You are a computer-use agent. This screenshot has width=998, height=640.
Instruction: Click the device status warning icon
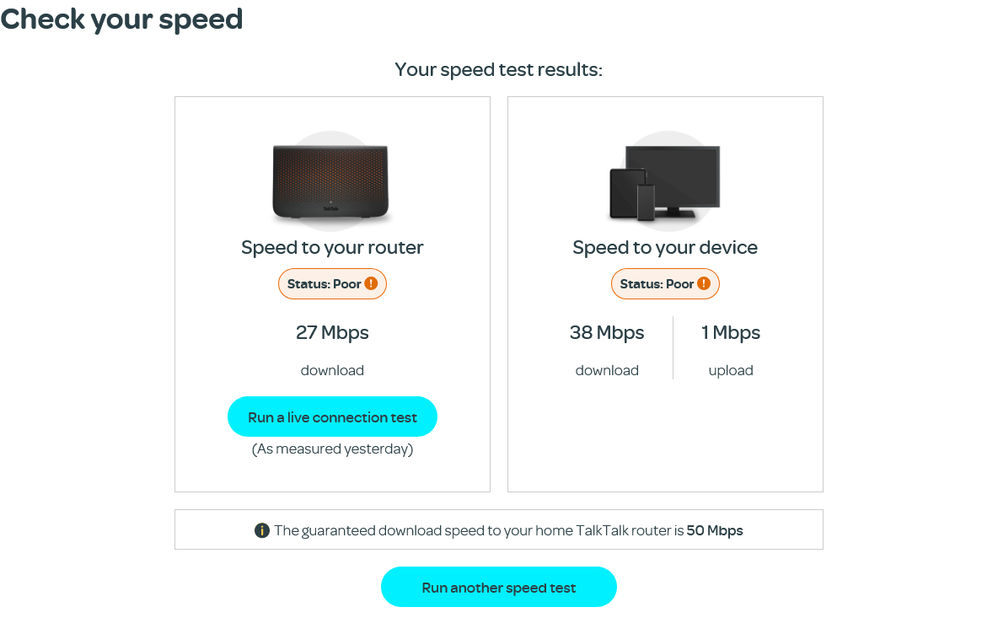(704, 284)
